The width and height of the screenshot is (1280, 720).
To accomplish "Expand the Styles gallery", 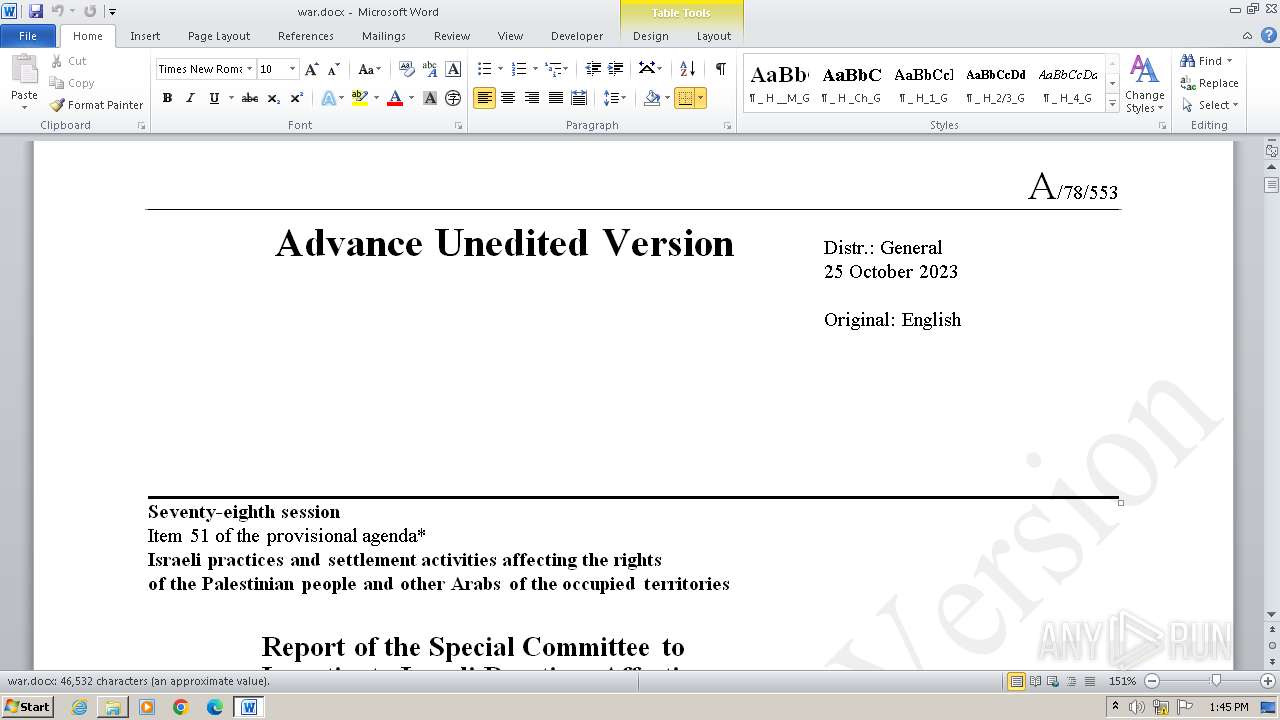I will click(1112, 103).
